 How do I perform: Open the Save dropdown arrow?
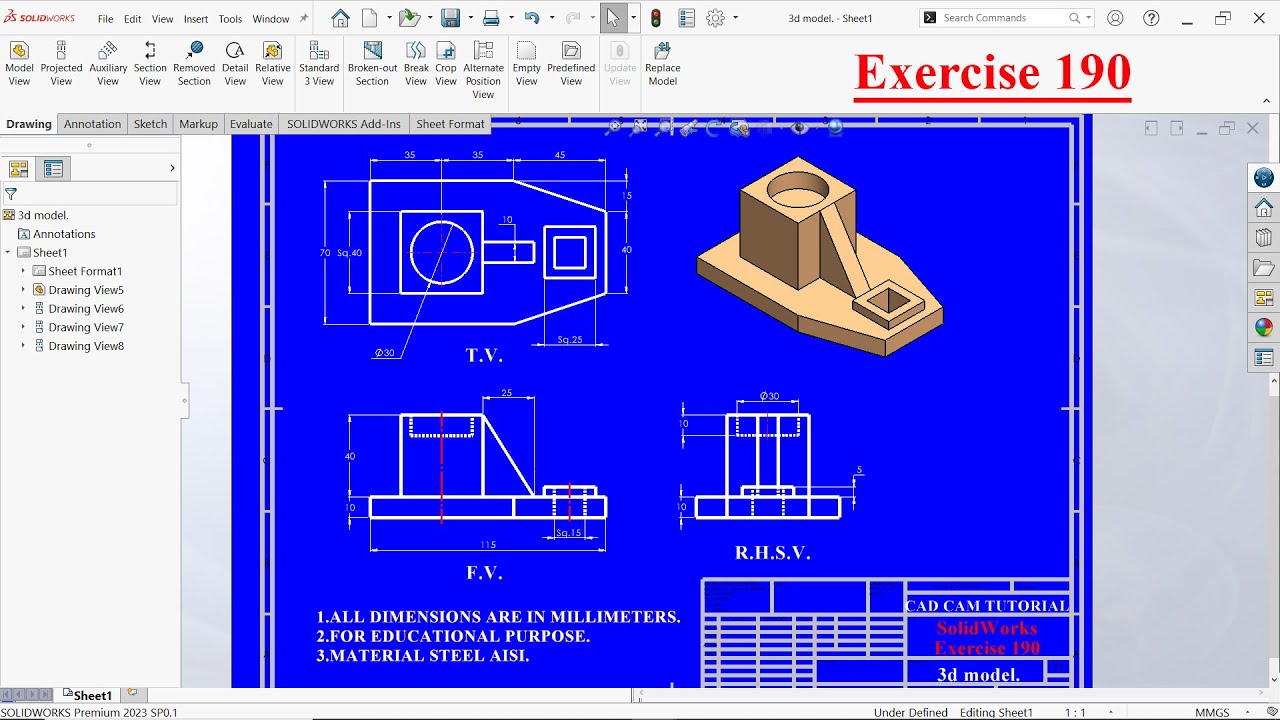469,18
